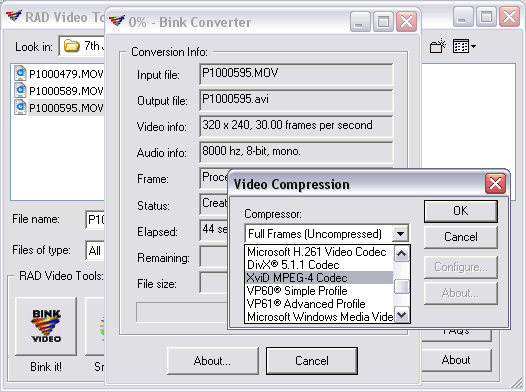Click the Bink it! video icon button
The image size is (526, 392).
pos(46,326)
